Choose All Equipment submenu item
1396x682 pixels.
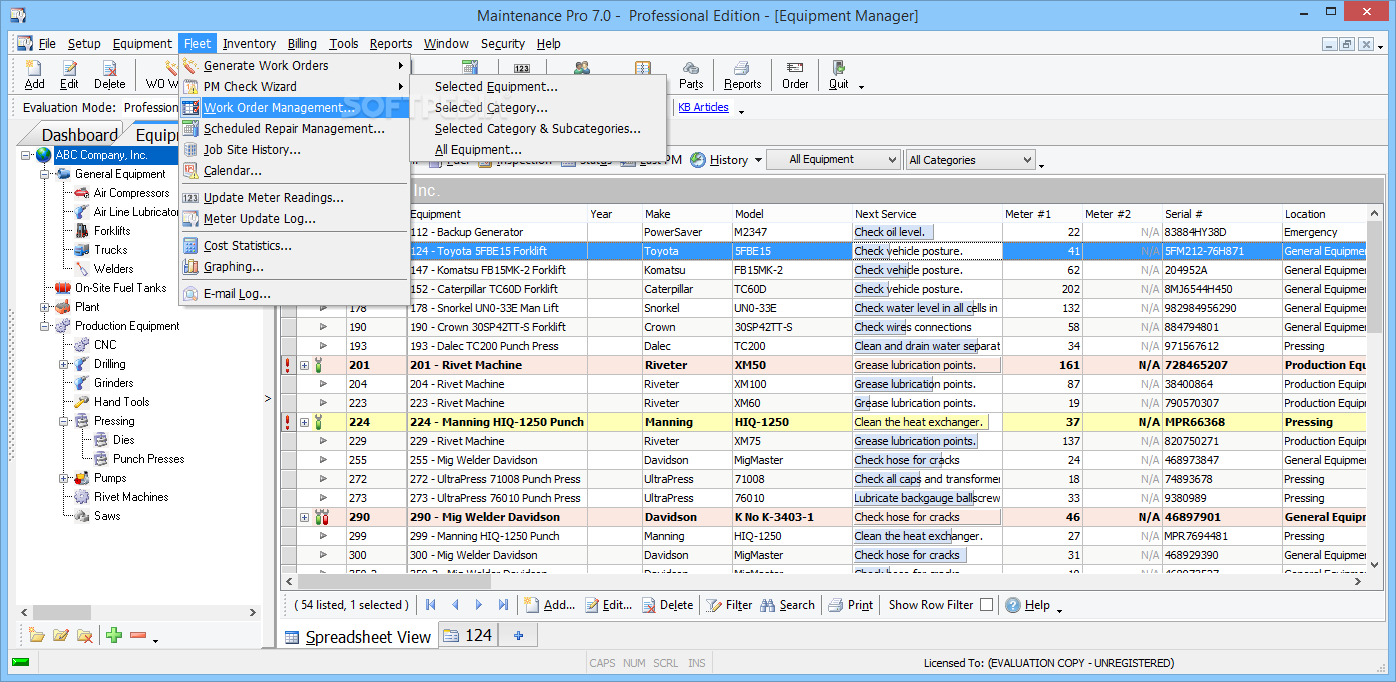coord(478,150)
